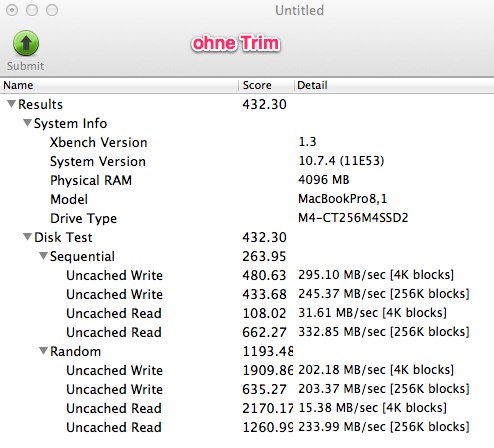This screenshot has height=448, width=494.
Task: Click the Random score 1193.48
Action: tap(268, 351)
